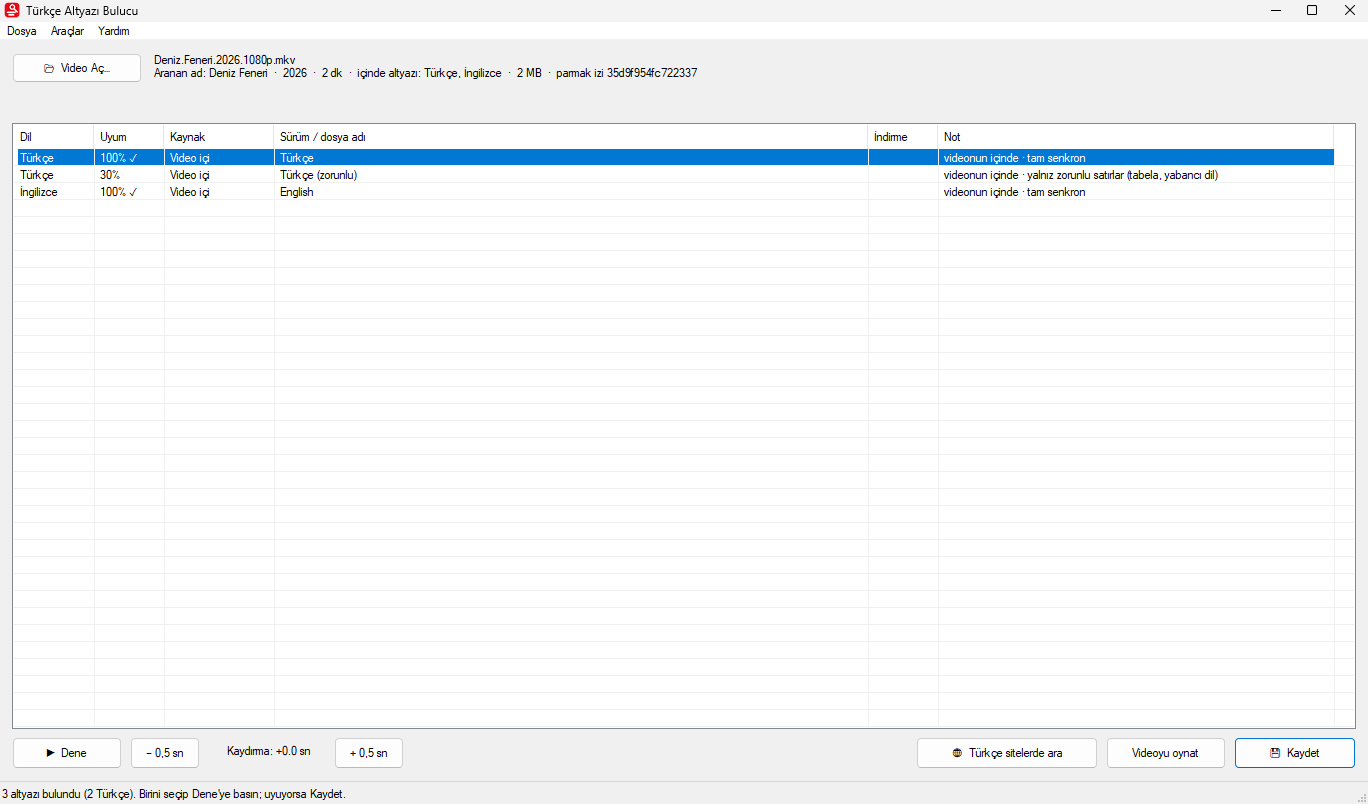Open the Araçlar menu
This screenshot has width=1368, height=804.
coord(67,31)
